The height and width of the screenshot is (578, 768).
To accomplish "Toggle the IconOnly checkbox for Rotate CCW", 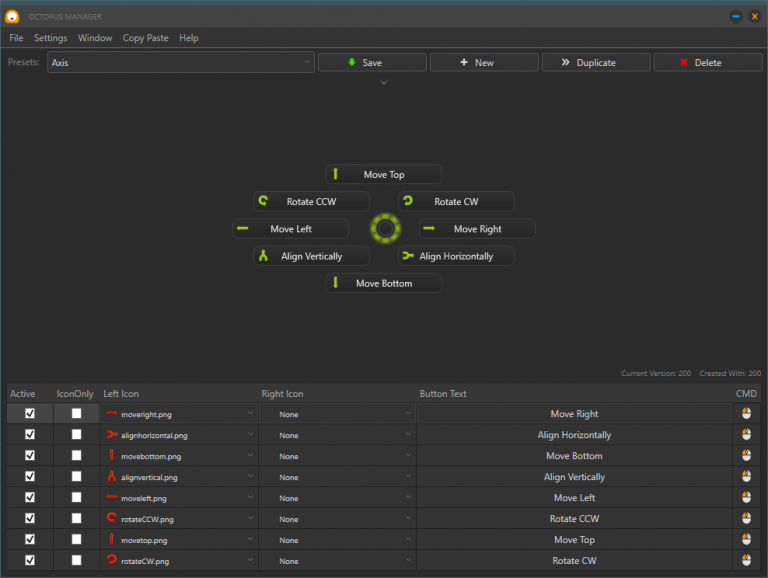I will point(76,518).
